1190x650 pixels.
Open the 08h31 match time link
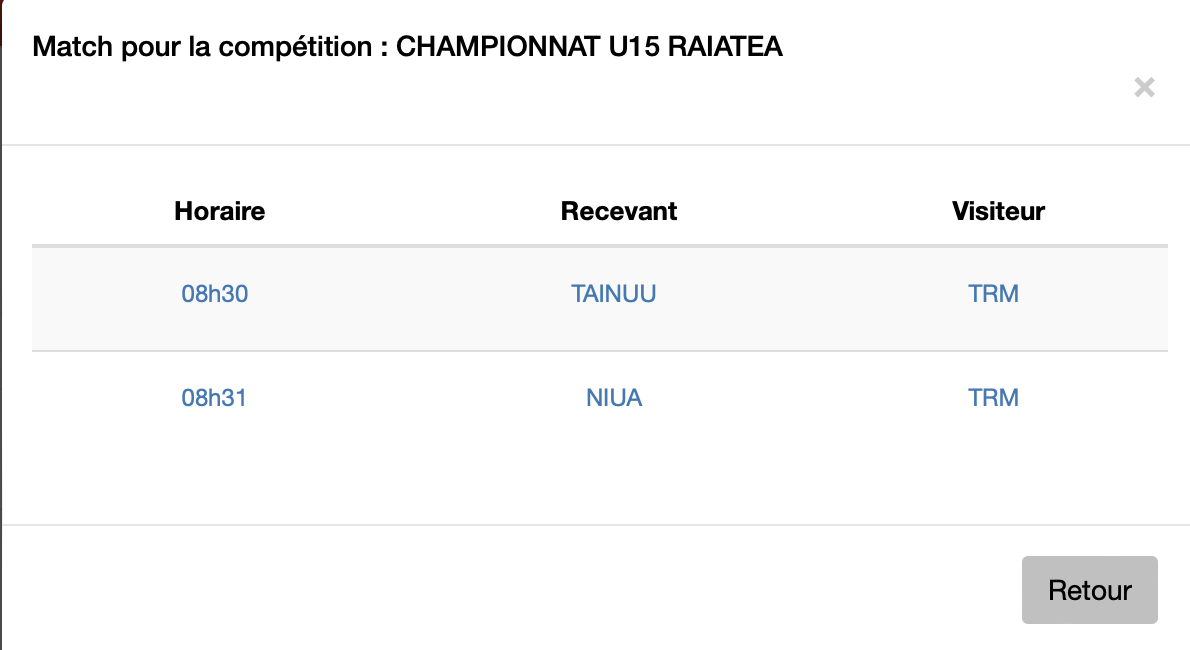pyautogui.click(x=214, y=398)
